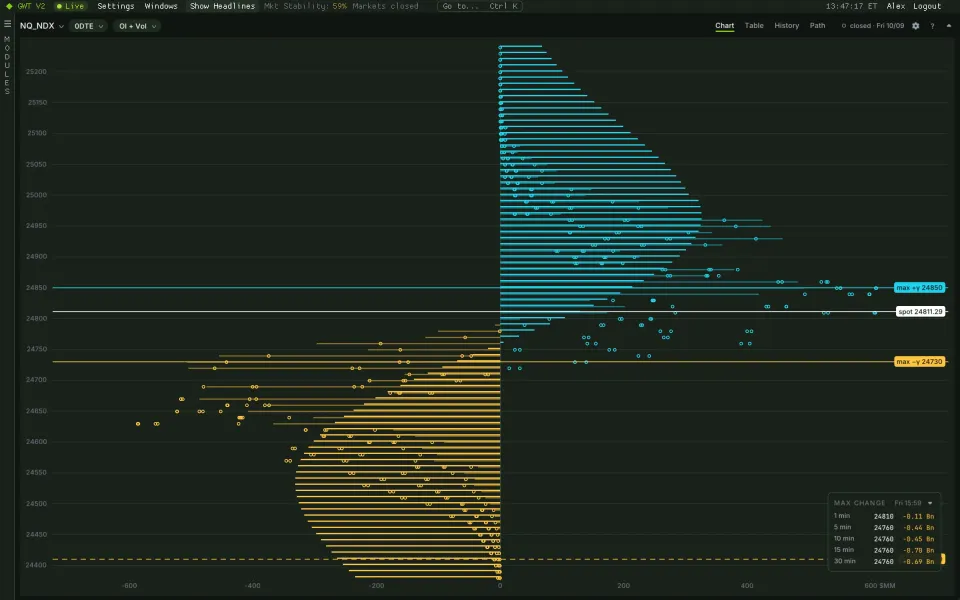Open the Settings menu
This screenshot has height=600, width=960.
click(116, 6)
